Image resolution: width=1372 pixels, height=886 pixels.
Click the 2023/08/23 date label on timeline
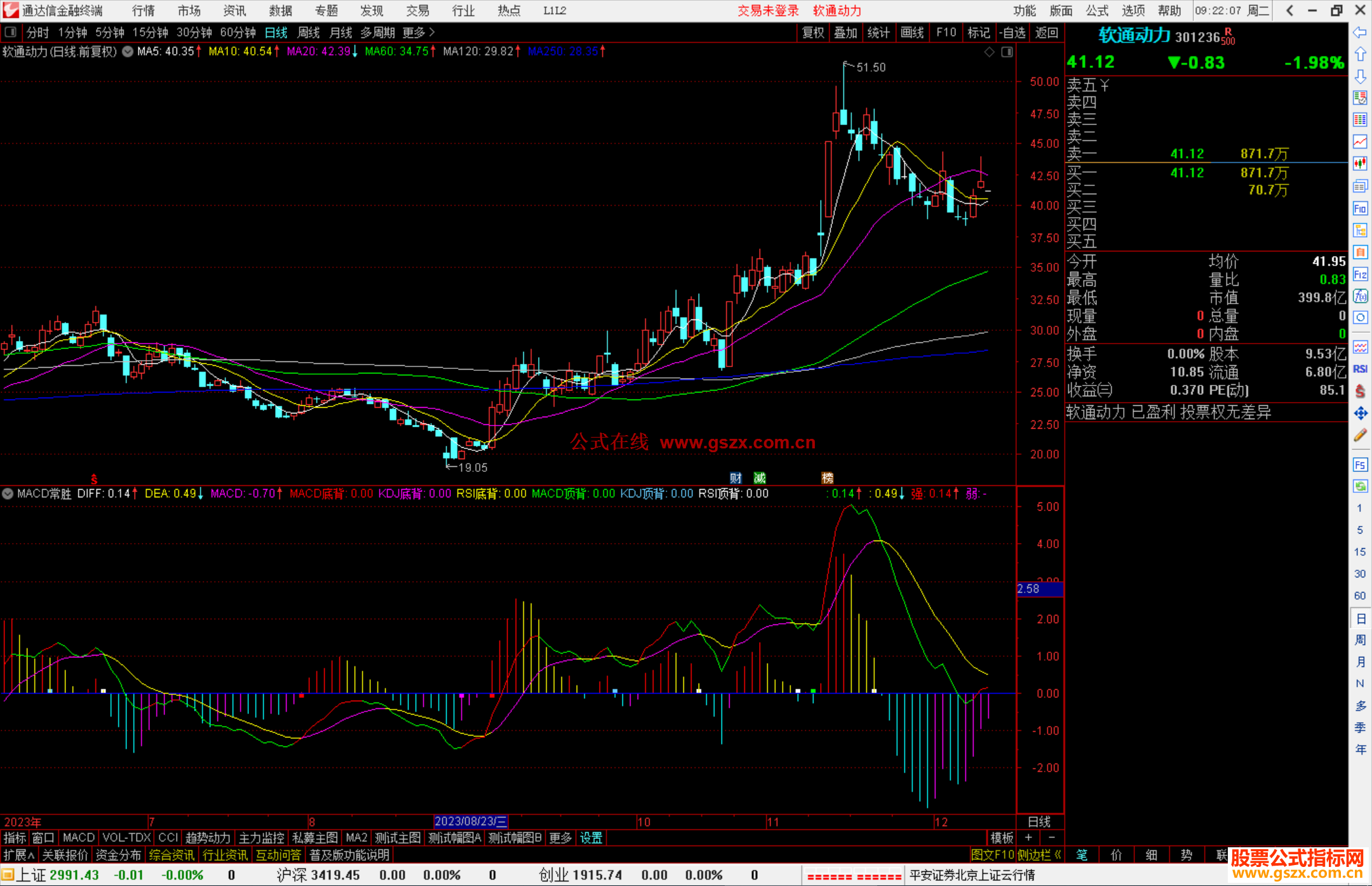(x=470, y=822)
